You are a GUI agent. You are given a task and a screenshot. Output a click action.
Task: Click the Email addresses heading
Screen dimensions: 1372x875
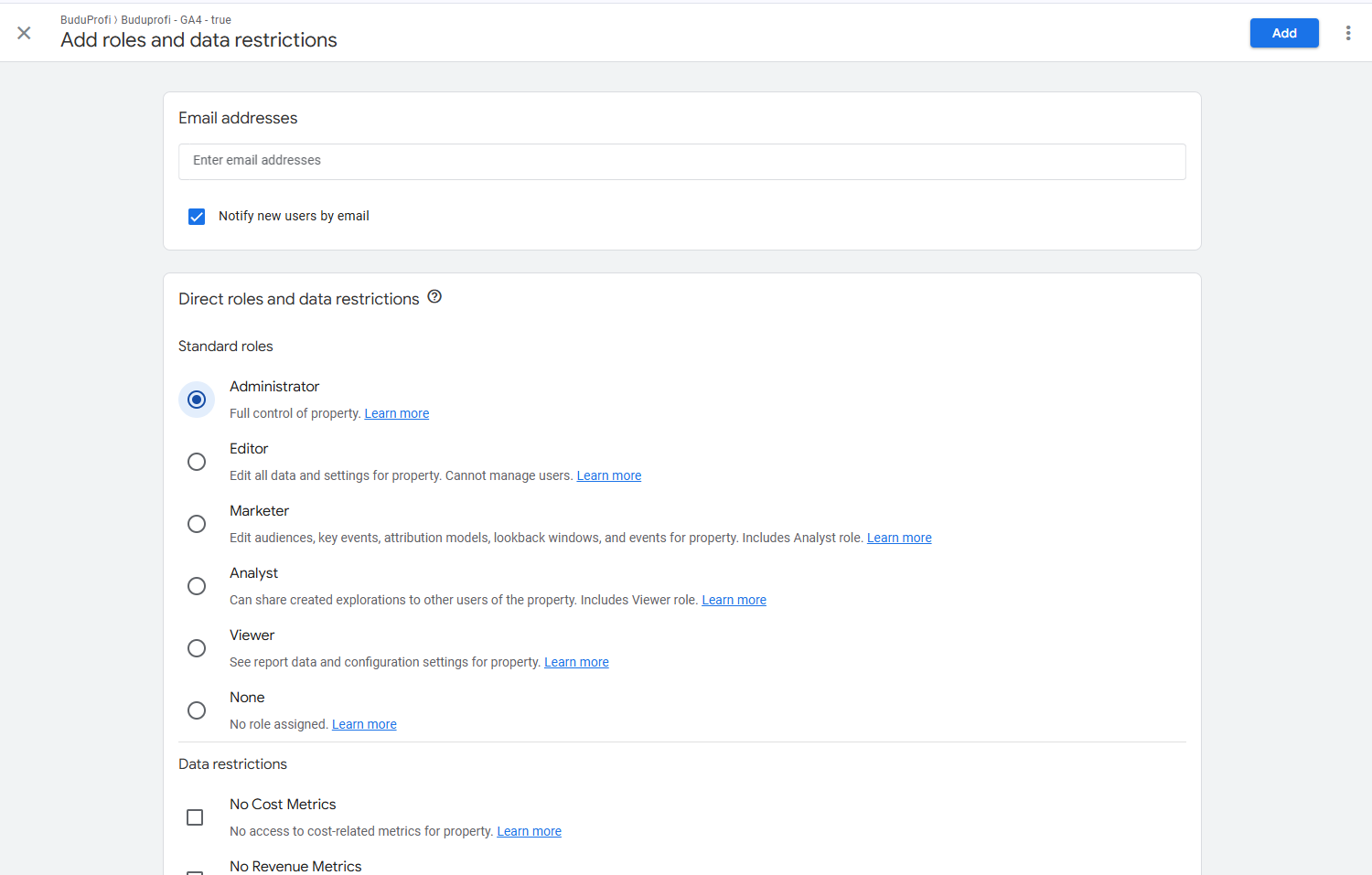pyautogui.click(x=238, y=118)
